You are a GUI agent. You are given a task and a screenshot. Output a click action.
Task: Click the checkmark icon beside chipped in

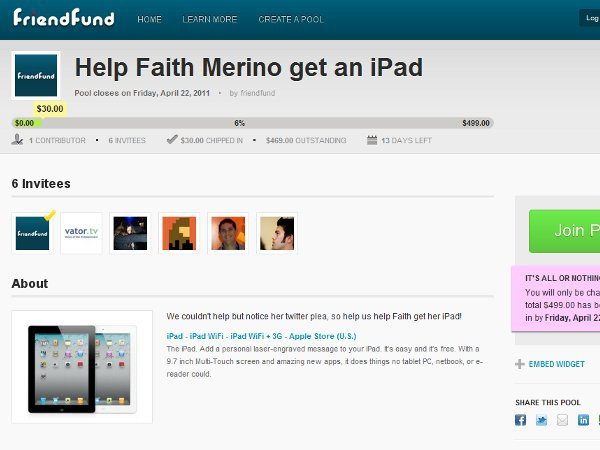172,139
